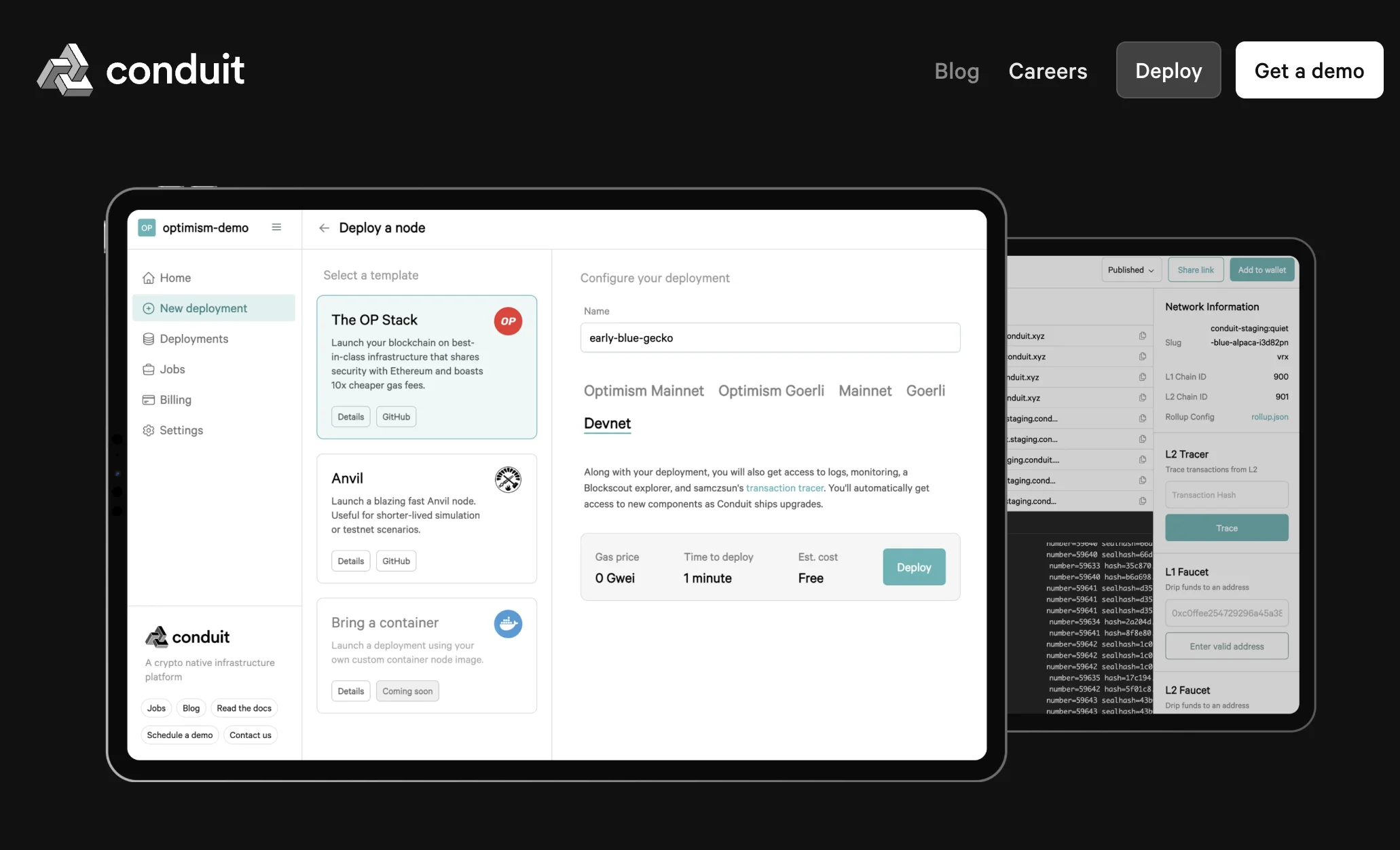Screen dimensions: 1400x850
Task: Click the Deployments database icon
Action: click(x=149, y=339)
